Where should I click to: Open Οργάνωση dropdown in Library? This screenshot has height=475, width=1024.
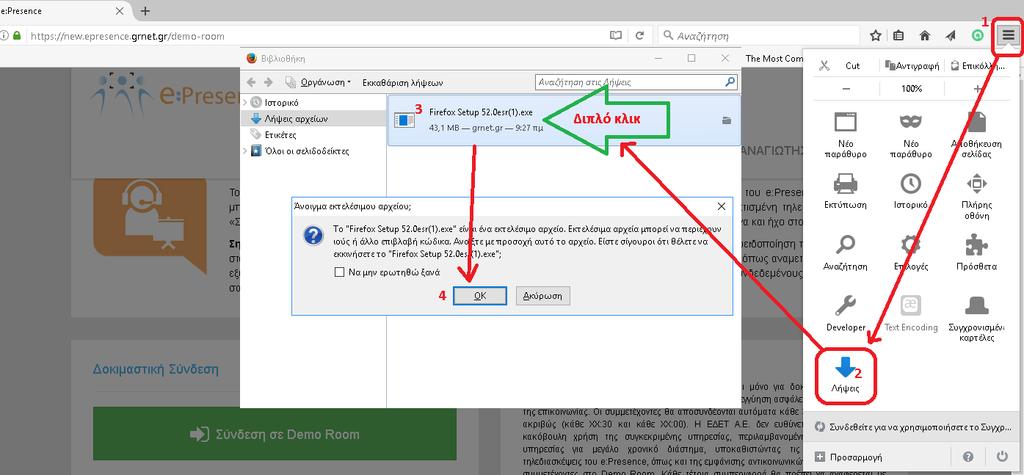pos(325,82)
